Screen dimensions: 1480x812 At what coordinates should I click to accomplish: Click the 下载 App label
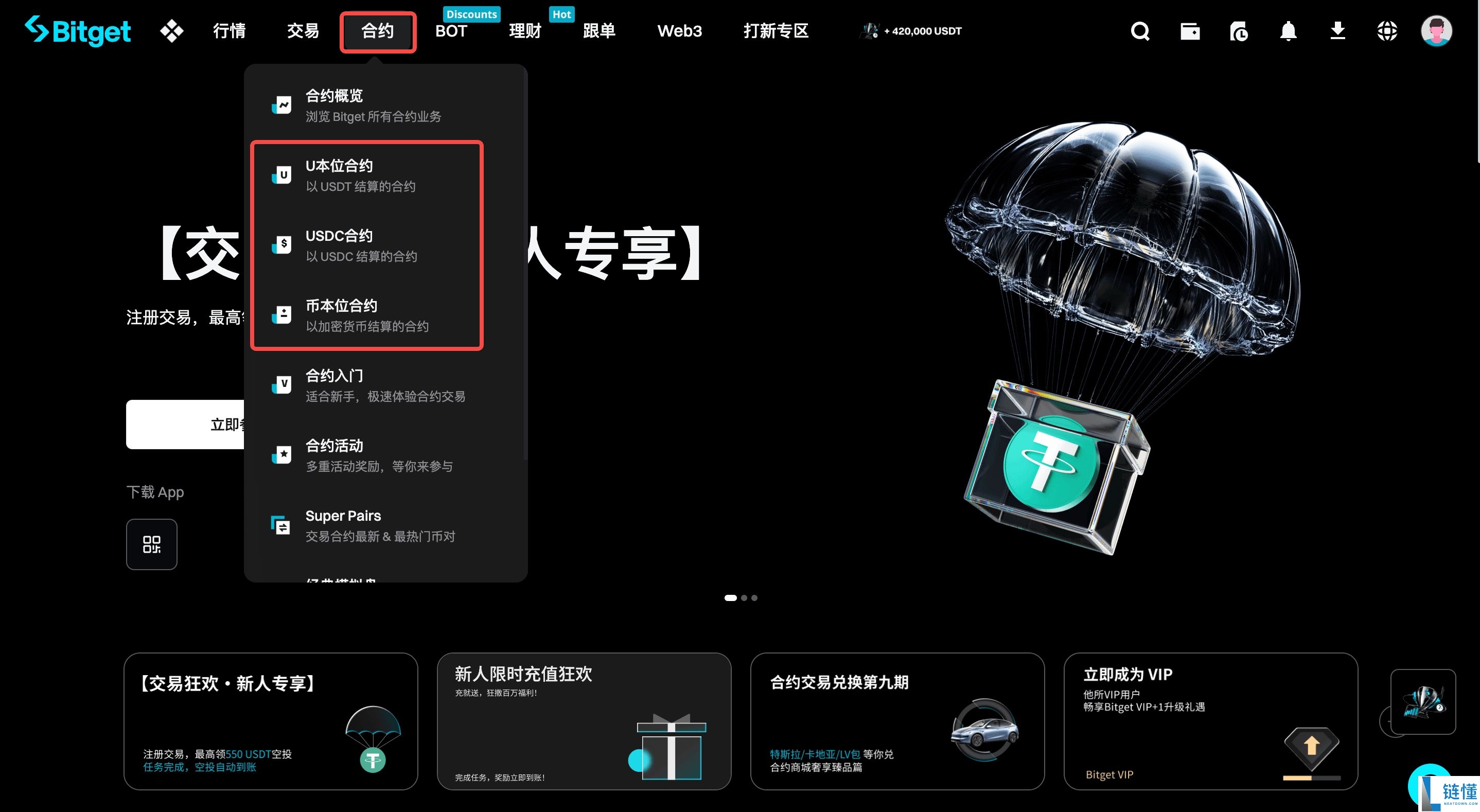(155, 492)
